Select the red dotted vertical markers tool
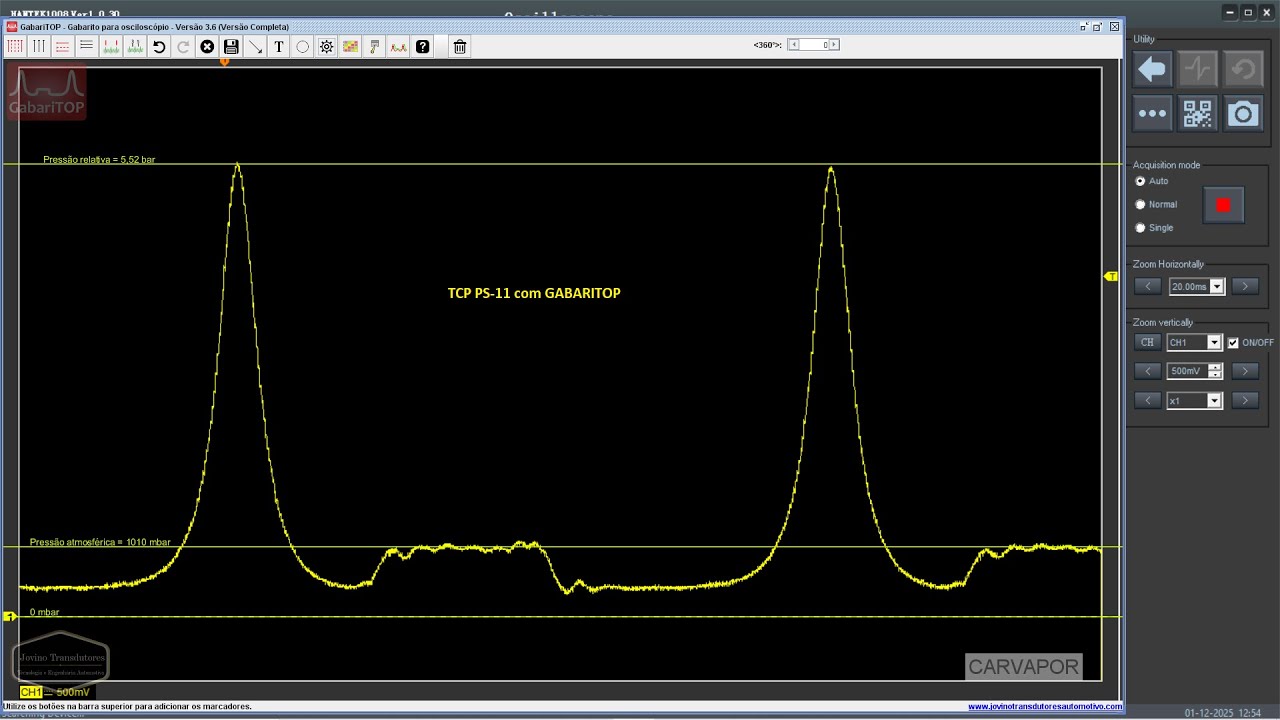 pyautogui.click(x=15, y=46)
